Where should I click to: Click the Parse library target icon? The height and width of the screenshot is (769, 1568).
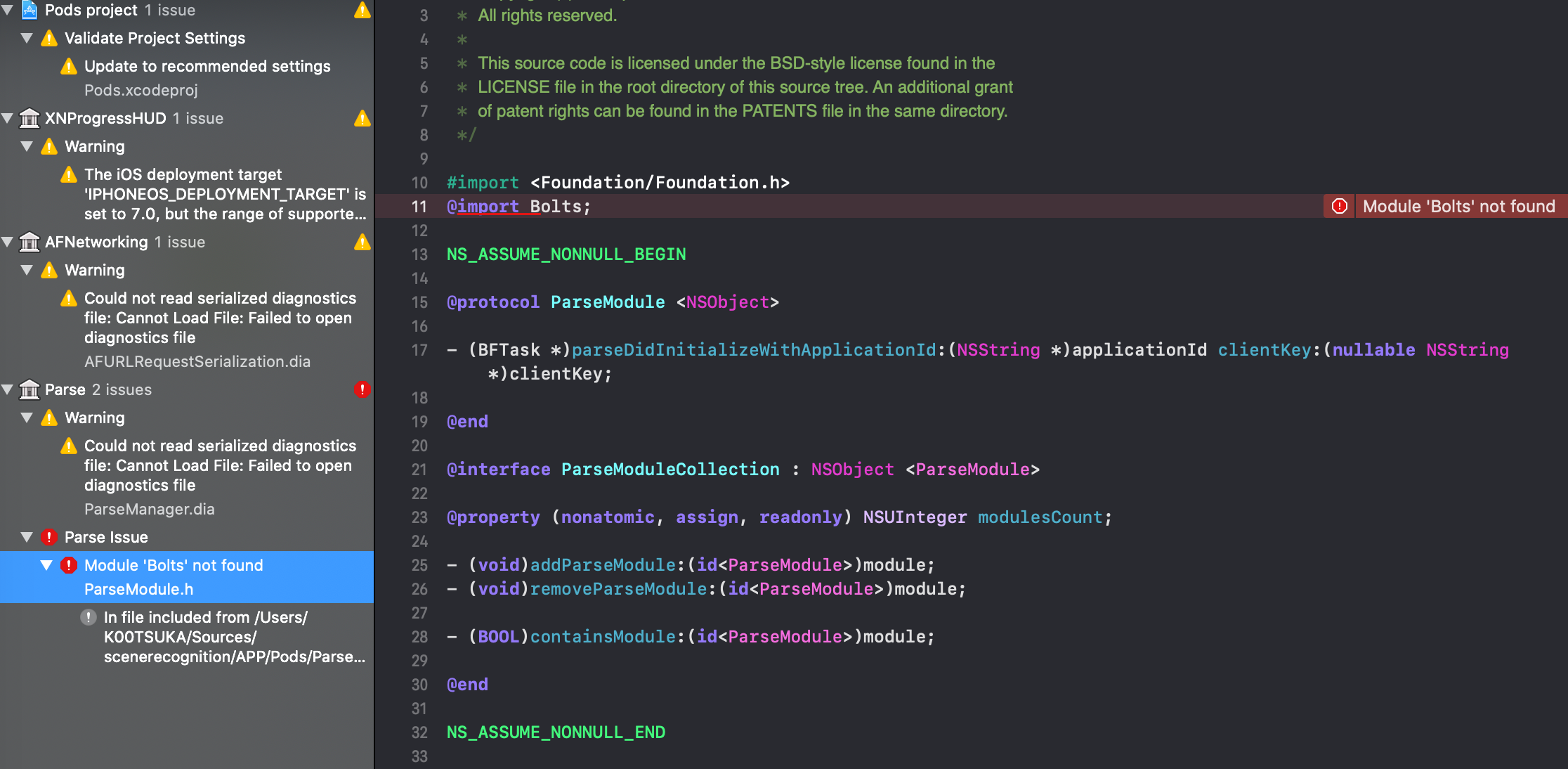(x=30, y=389)
